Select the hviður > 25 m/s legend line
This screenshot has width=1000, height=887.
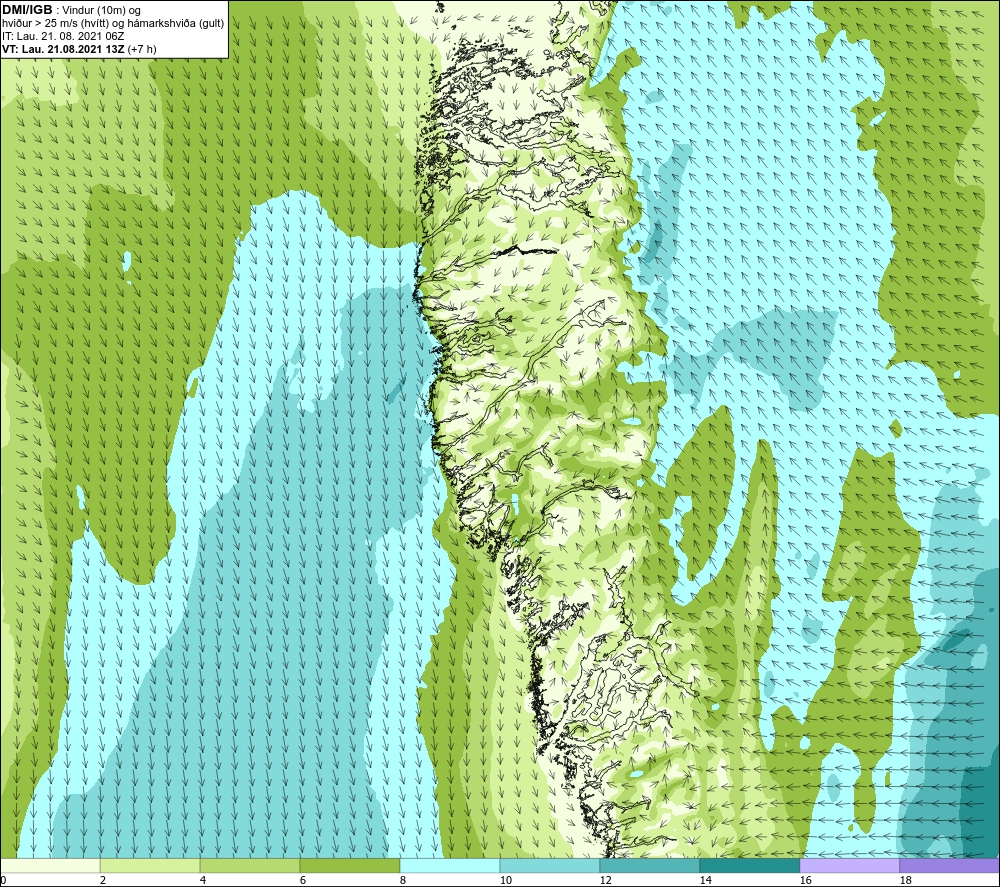pyautogui.click(x=113, y=24)
